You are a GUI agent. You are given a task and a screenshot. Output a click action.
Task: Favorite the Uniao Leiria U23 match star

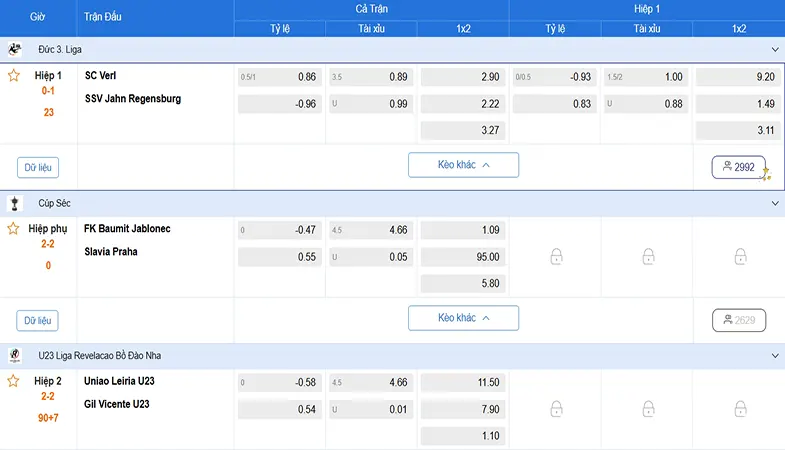click(x=14, y=381)
